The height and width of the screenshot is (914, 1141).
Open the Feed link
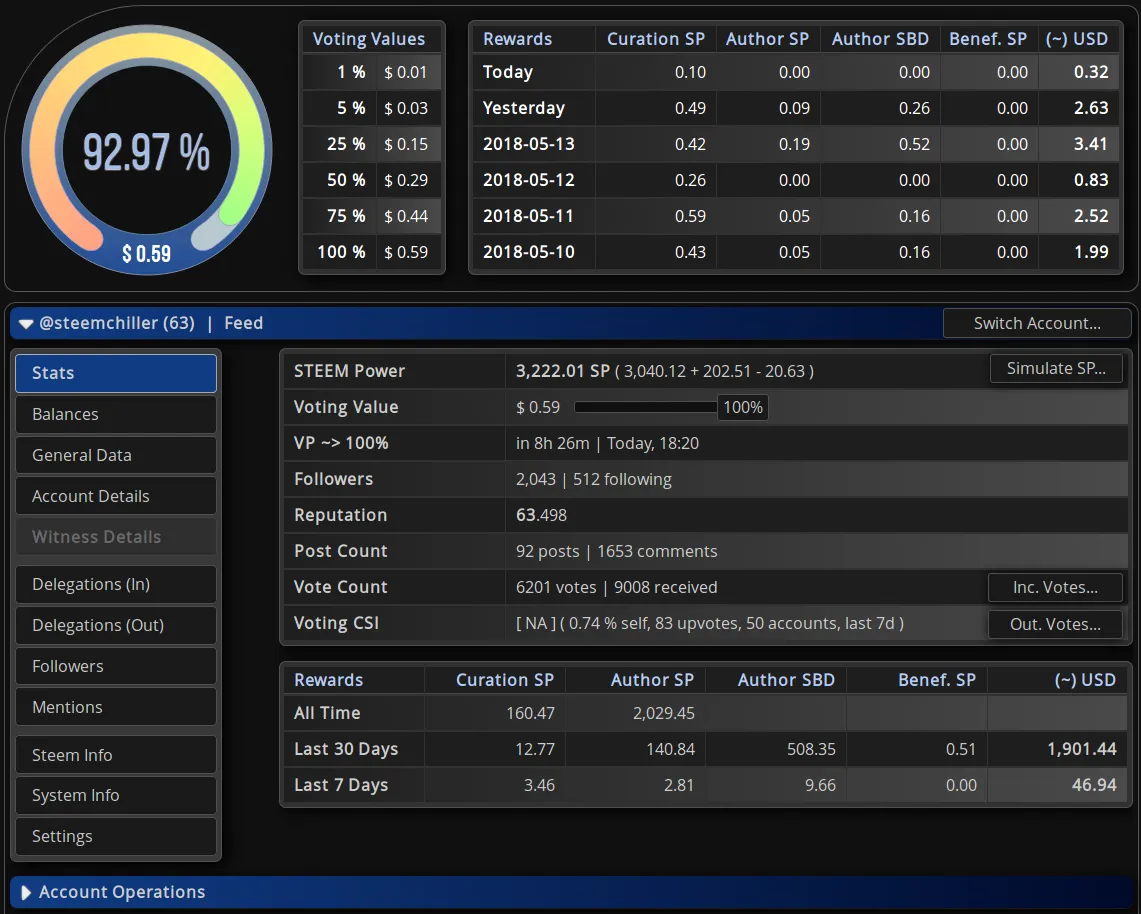[x=243, y=323]
